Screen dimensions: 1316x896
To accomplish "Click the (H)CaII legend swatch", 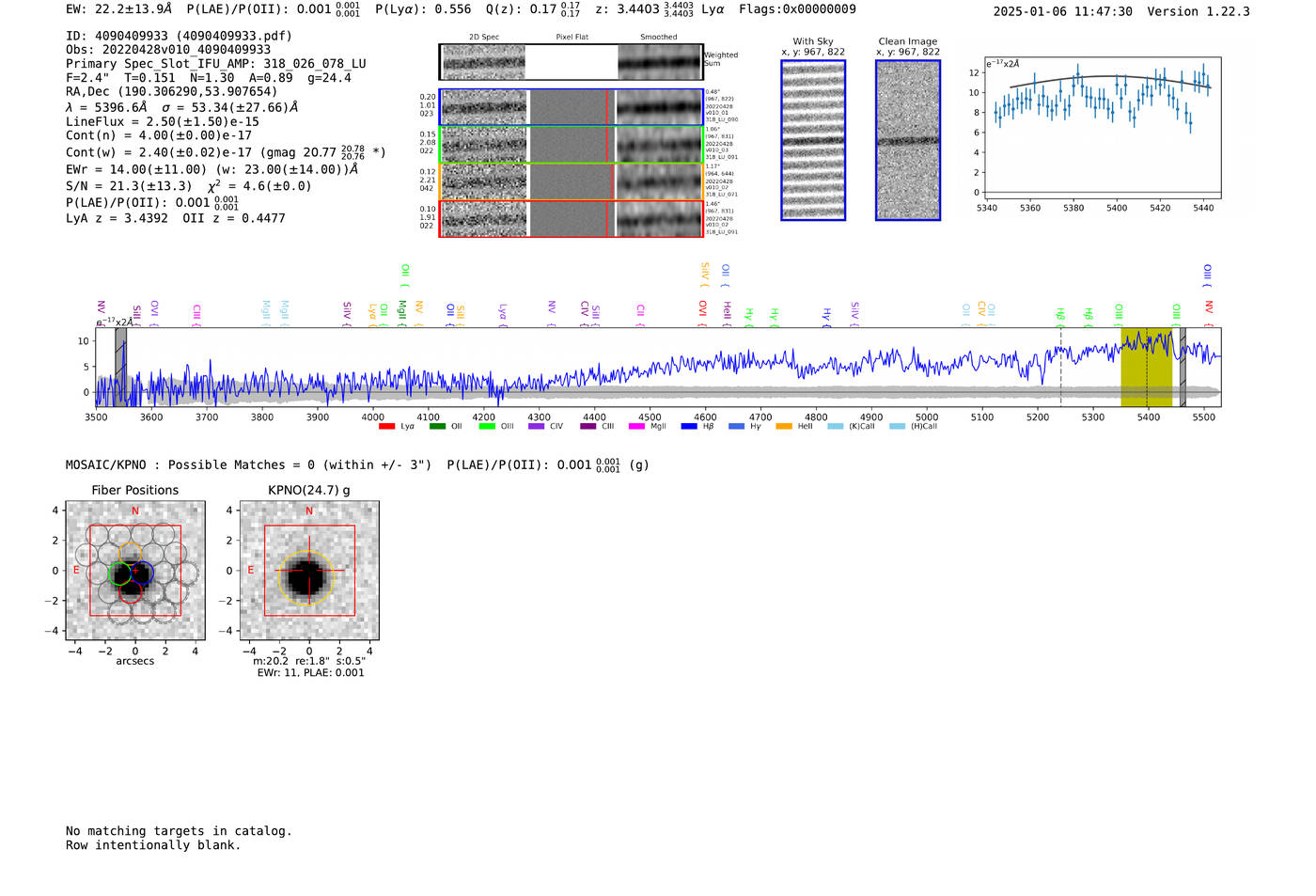I will 897,427.
